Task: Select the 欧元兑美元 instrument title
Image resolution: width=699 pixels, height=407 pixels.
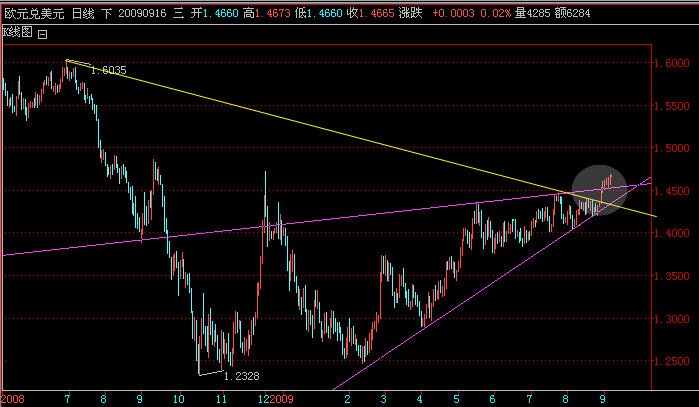Action: point(34,13)
